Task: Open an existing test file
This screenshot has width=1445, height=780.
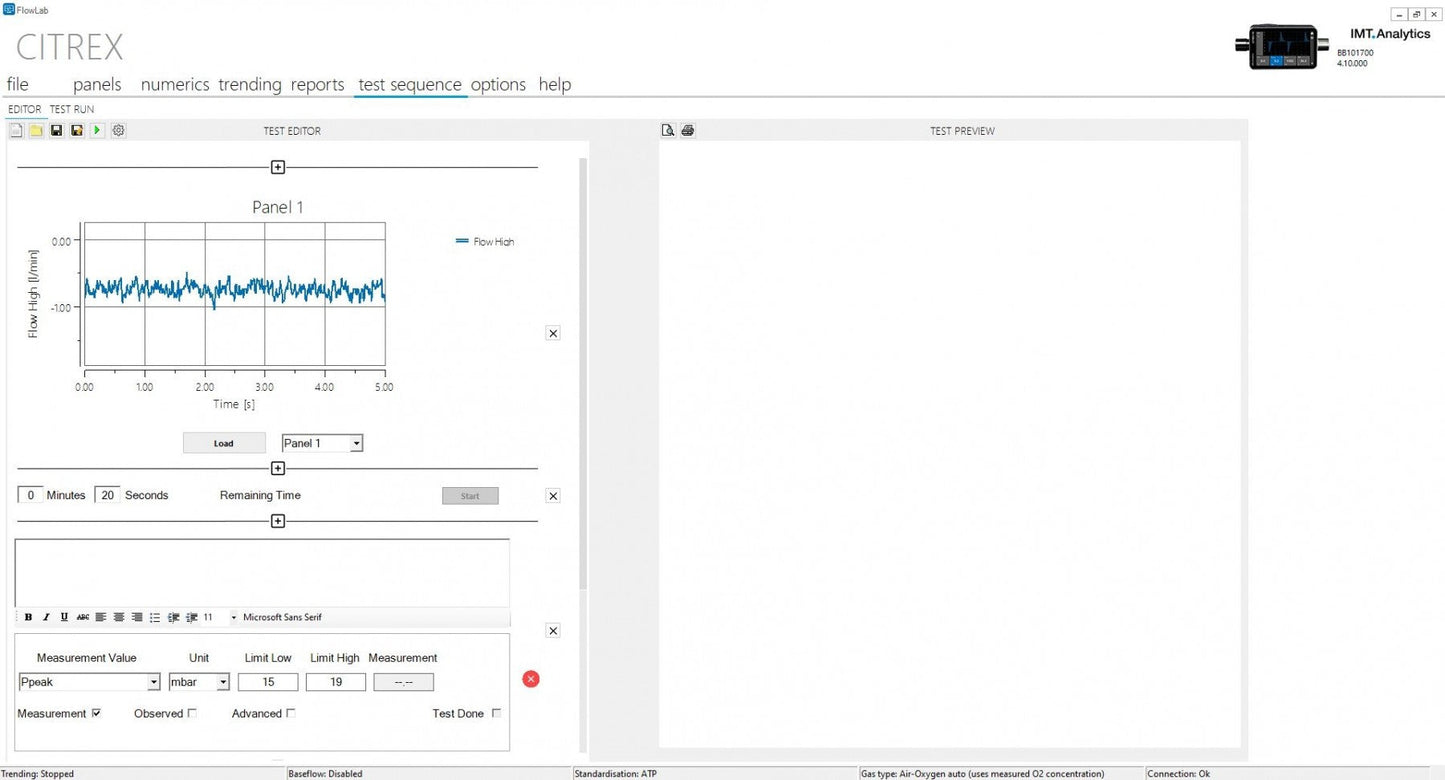Action: pos(36,130)
